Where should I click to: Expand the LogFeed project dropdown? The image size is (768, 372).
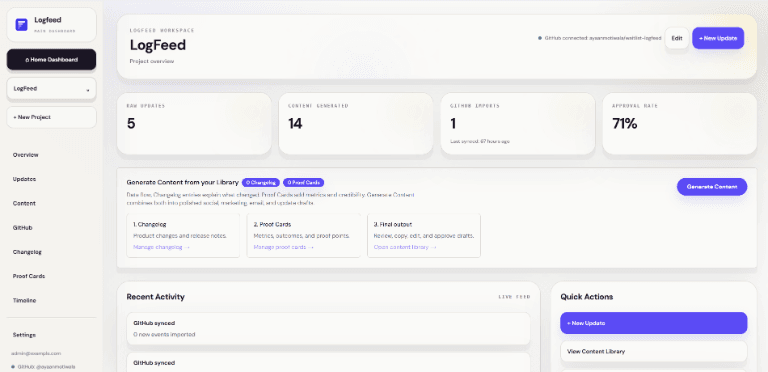click(51, 89)
